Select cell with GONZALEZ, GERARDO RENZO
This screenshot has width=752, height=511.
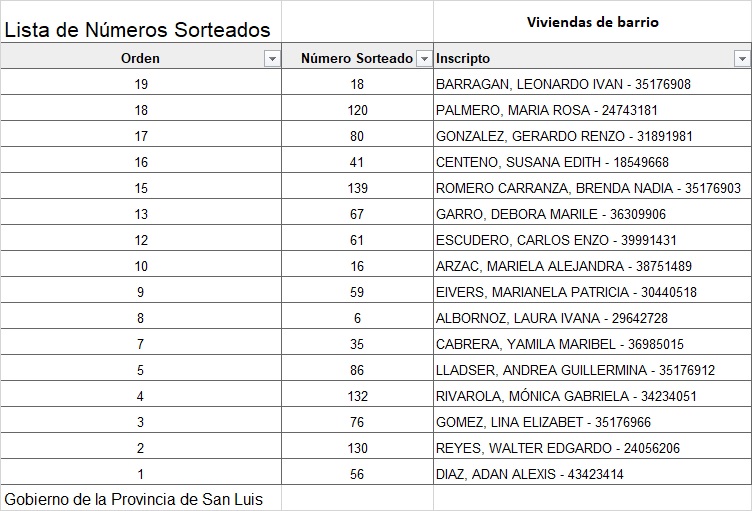click(564, 136)
